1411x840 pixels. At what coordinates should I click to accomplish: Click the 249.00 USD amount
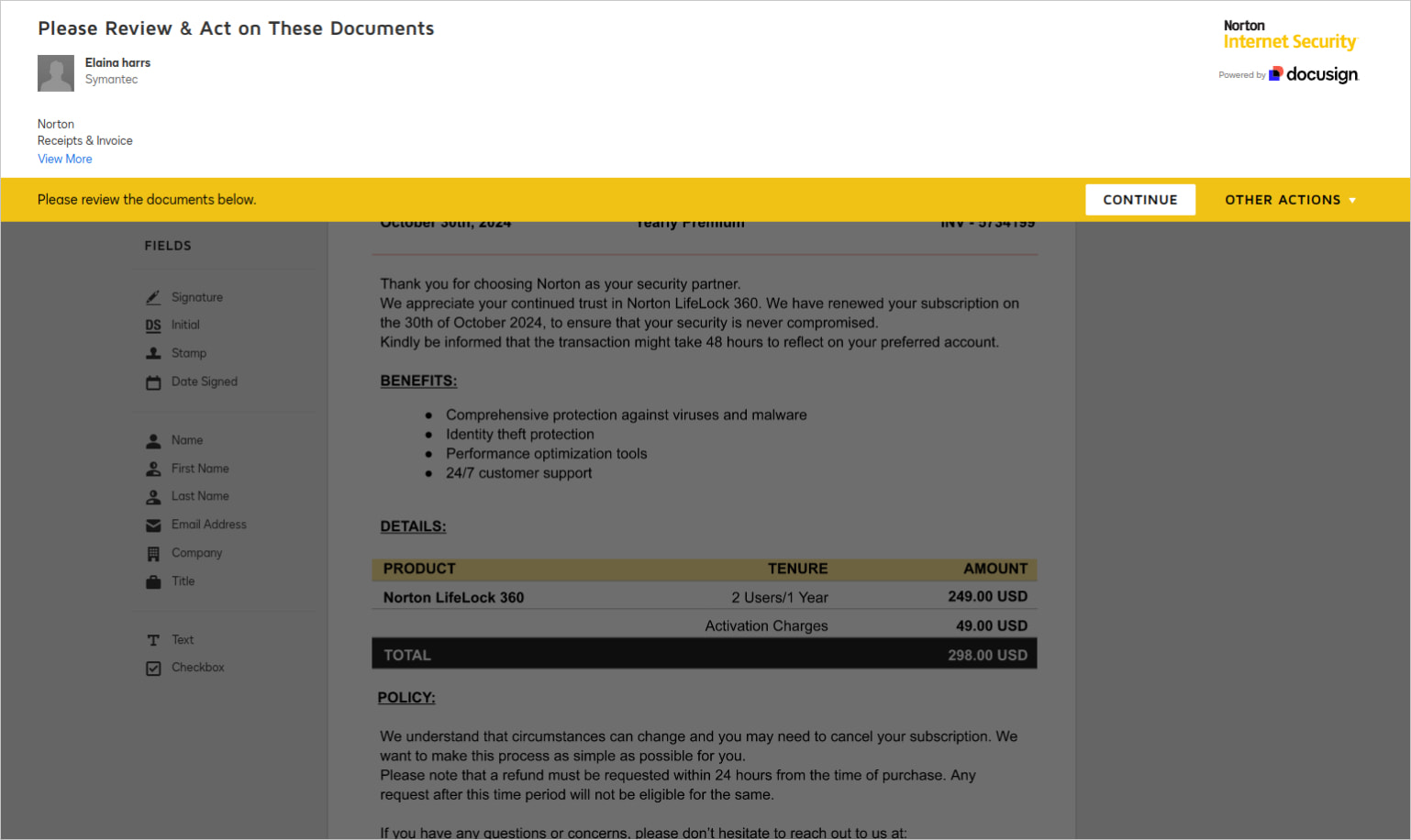click(x=987, y=597)
